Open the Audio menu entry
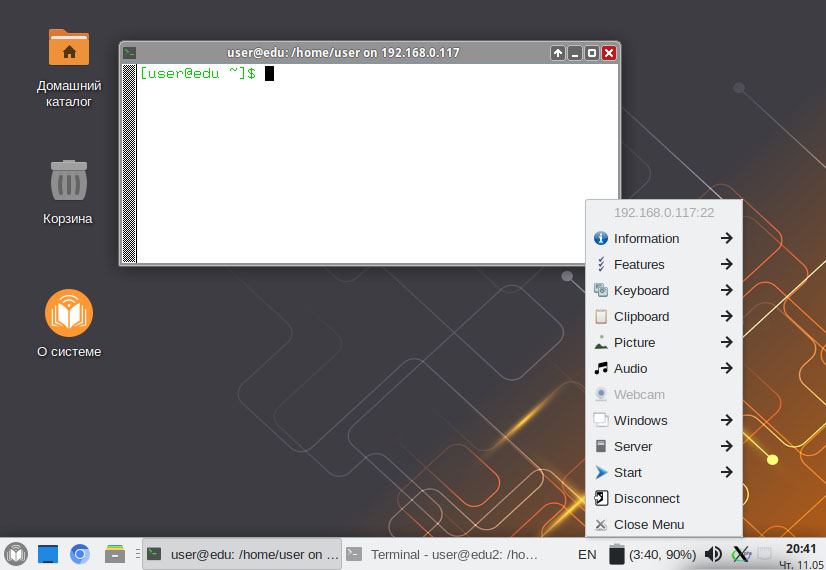This screenshot has height=570, width=826. point(664,368)
